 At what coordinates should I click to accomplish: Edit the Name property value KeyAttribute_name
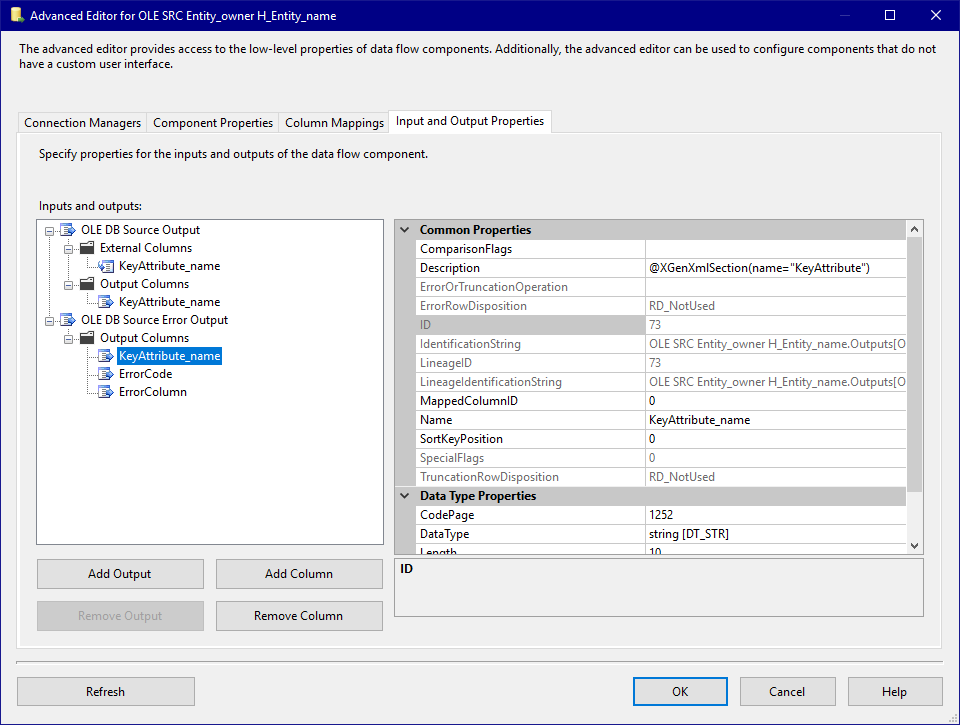coord(776,420)
